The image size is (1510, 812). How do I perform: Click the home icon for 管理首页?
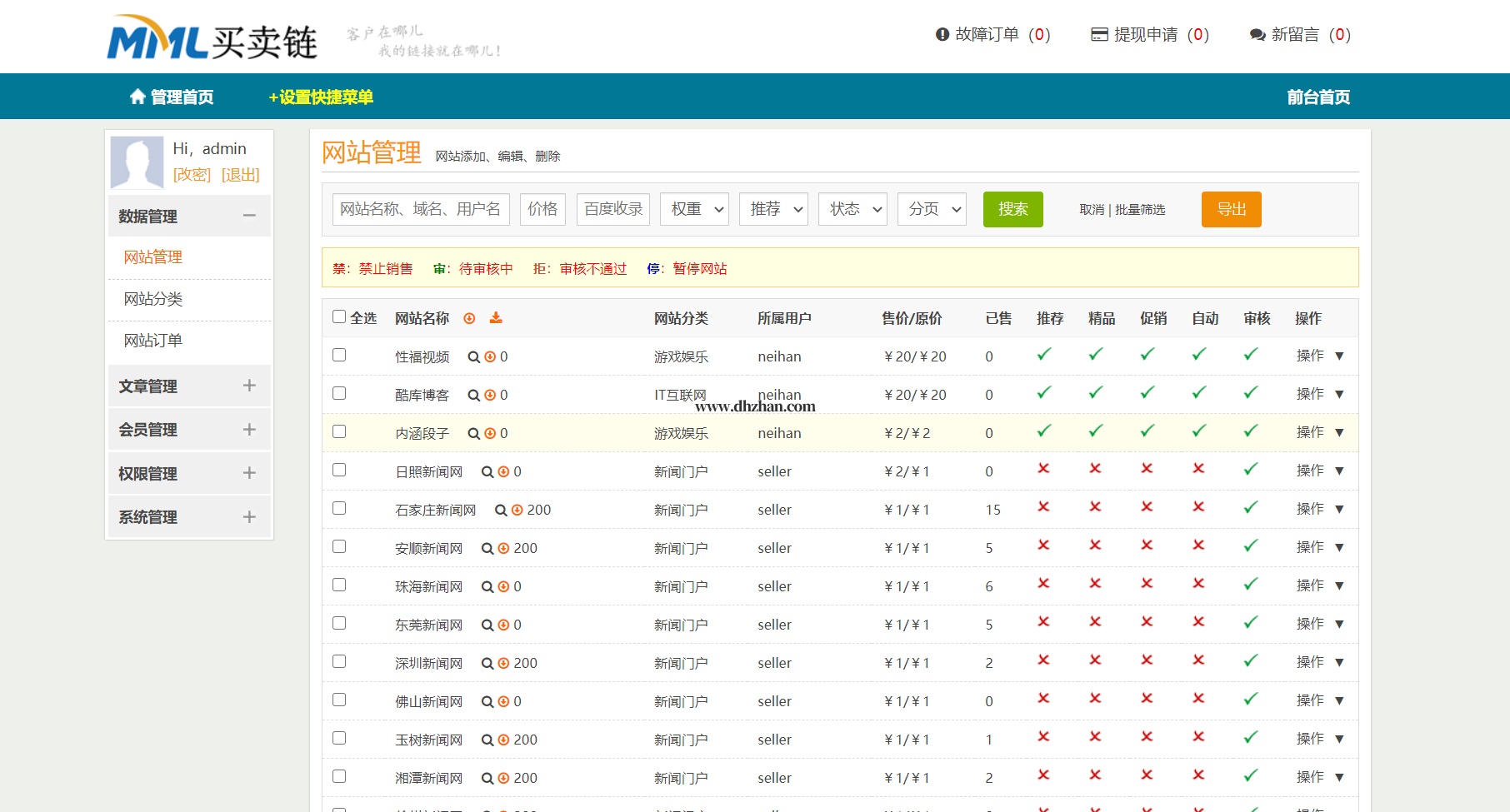137,97
